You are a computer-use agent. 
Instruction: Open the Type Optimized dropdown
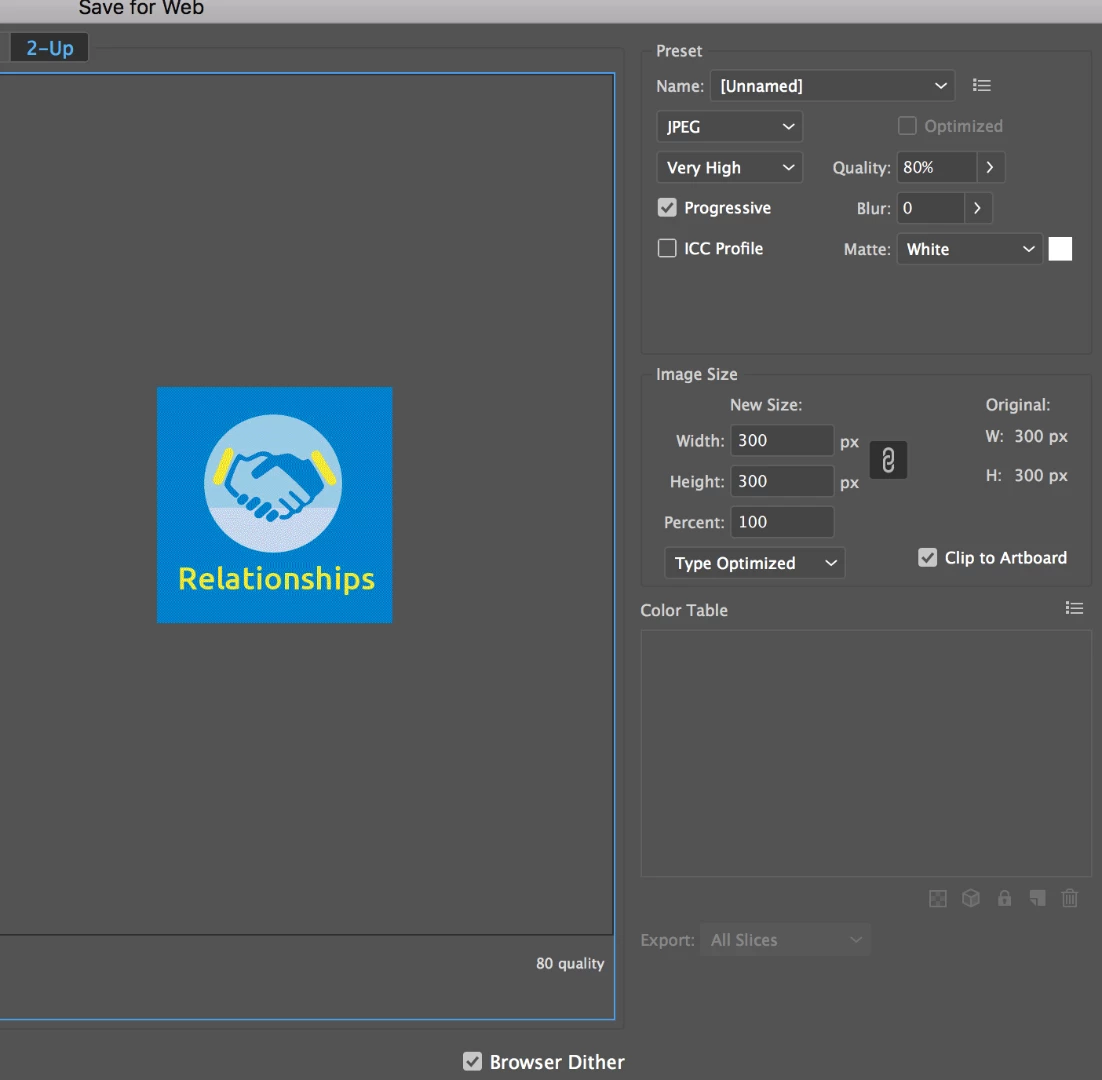754,563
